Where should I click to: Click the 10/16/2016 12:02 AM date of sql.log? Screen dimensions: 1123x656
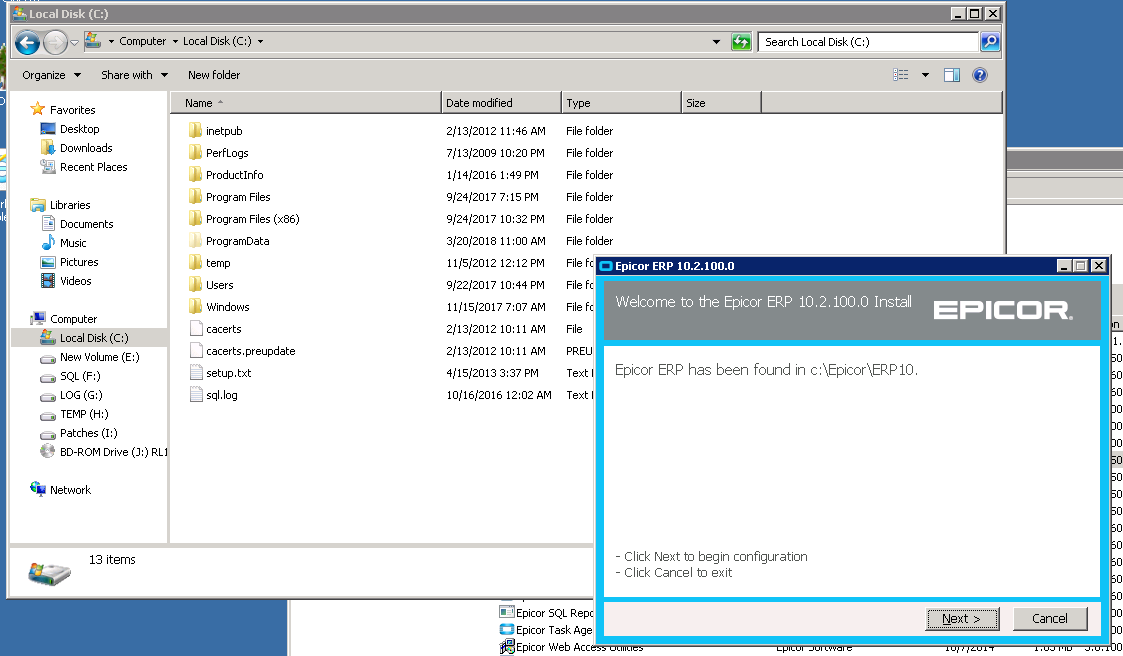coord(498,395)
